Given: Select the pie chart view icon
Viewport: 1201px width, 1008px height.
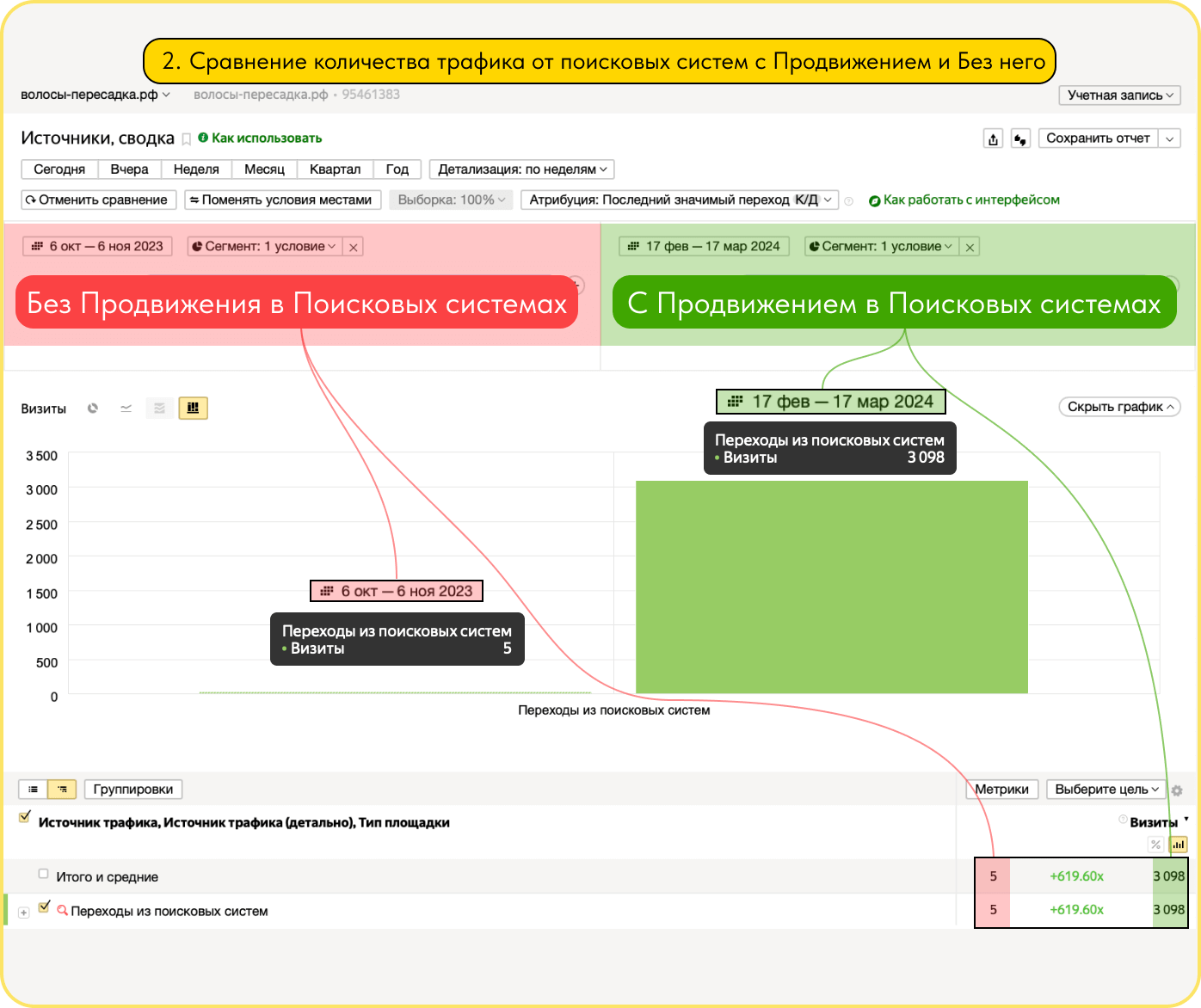Looking at the screenshot, I should pos(93,409).
